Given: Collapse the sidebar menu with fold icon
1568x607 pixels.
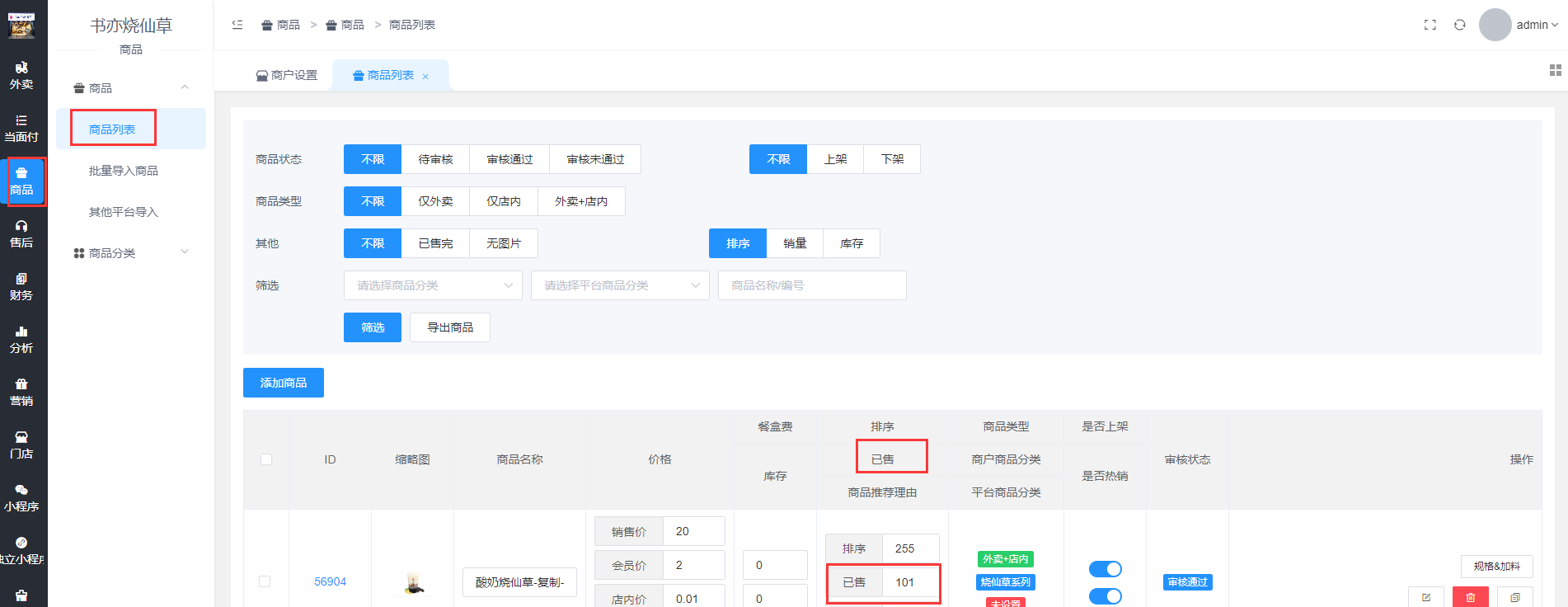Looking at the screenshot, I should pyautogui.click(x=237, y=25).
